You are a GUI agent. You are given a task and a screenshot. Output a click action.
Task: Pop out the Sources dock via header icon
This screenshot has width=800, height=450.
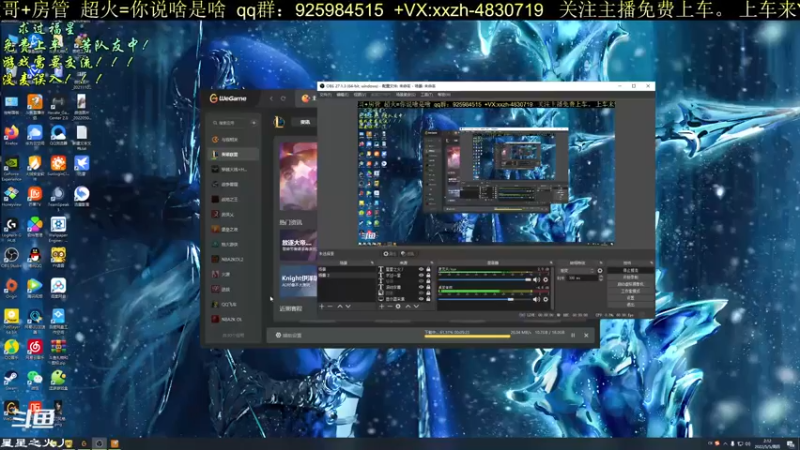[432, 263]
